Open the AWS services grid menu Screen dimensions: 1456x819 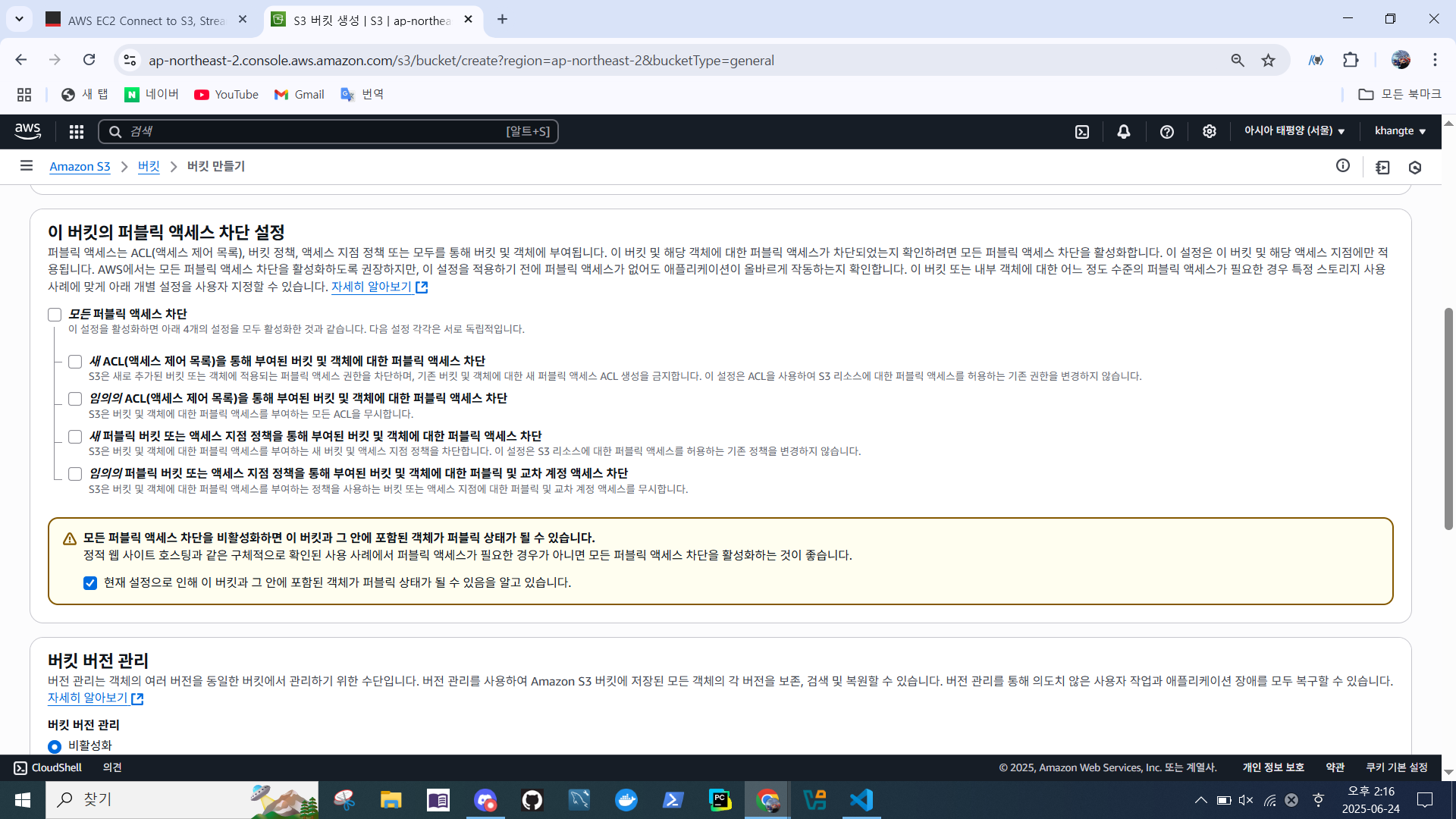[x=76, y=131]
